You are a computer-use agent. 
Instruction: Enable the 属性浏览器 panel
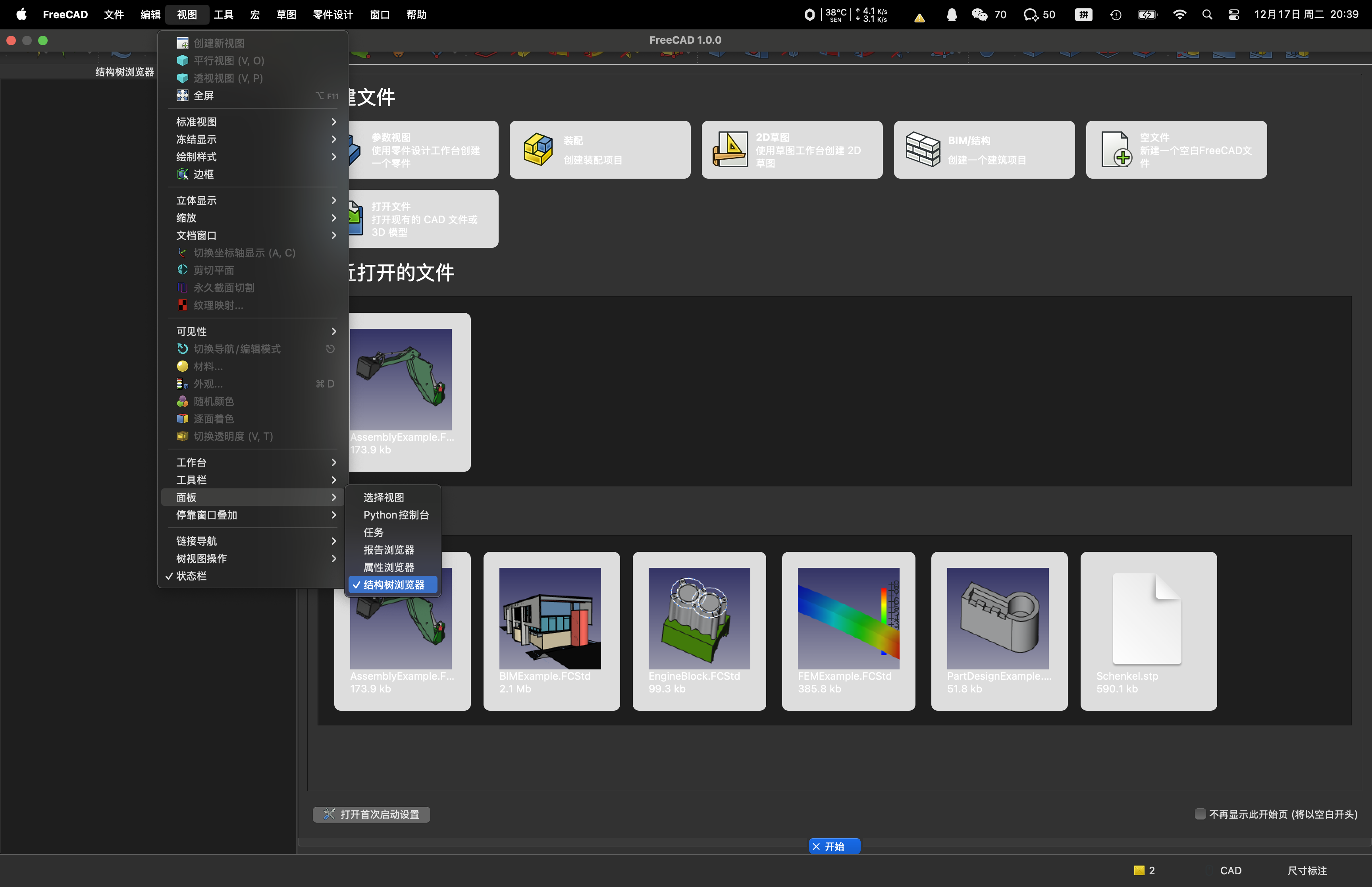tap(393, 567)
